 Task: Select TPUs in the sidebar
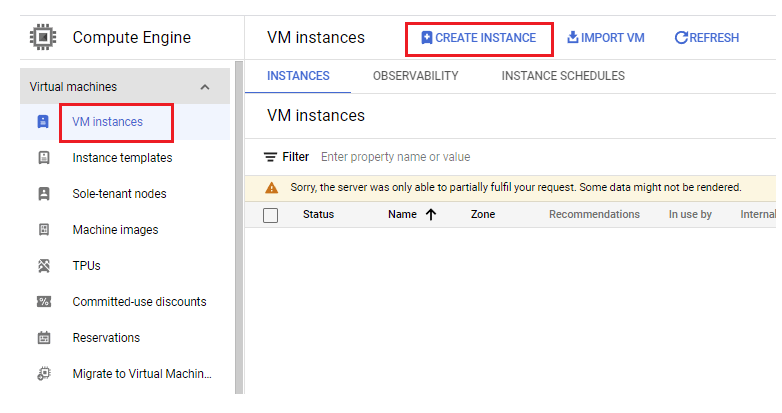[x=125, y=266]
